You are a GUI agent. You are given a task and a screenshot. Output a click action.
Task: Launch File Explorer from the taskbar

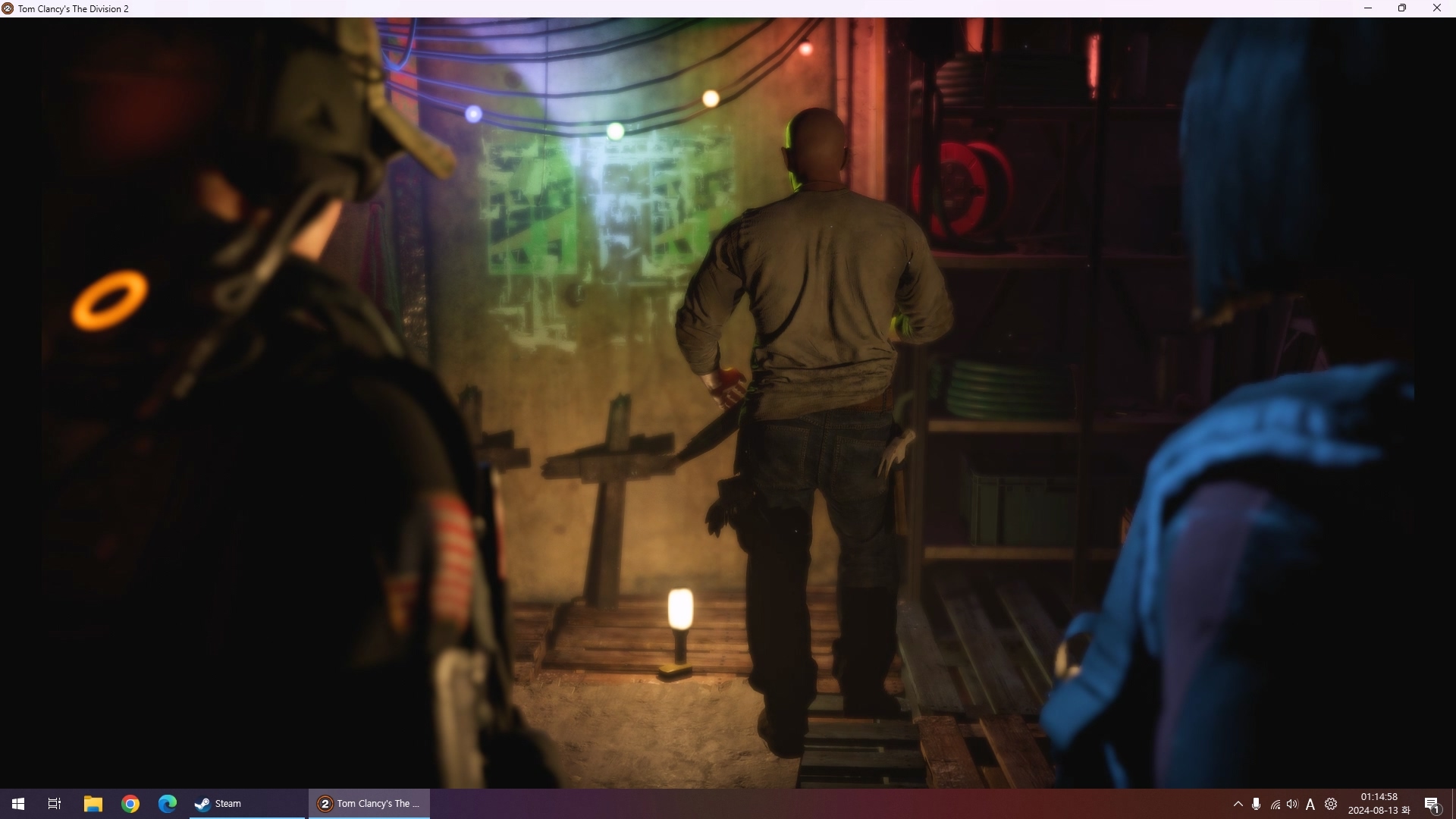click(93, 804)
